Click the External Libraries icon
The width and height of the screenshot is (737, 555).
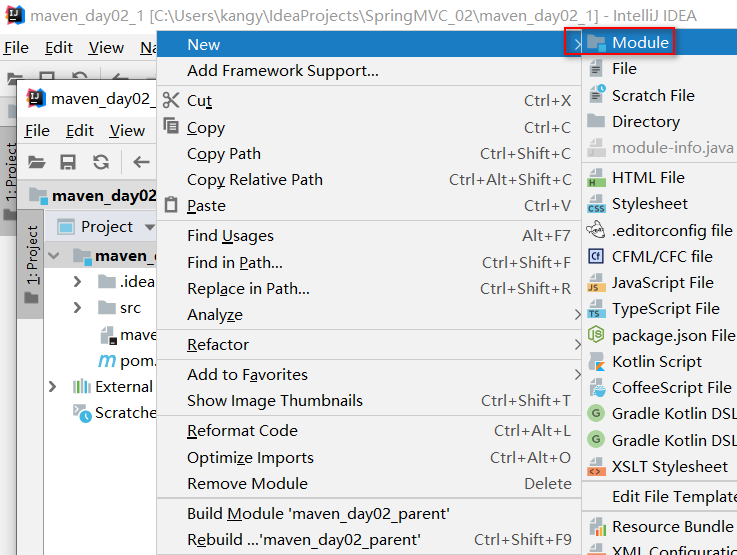pyautogui.click(x=82, y=386)
